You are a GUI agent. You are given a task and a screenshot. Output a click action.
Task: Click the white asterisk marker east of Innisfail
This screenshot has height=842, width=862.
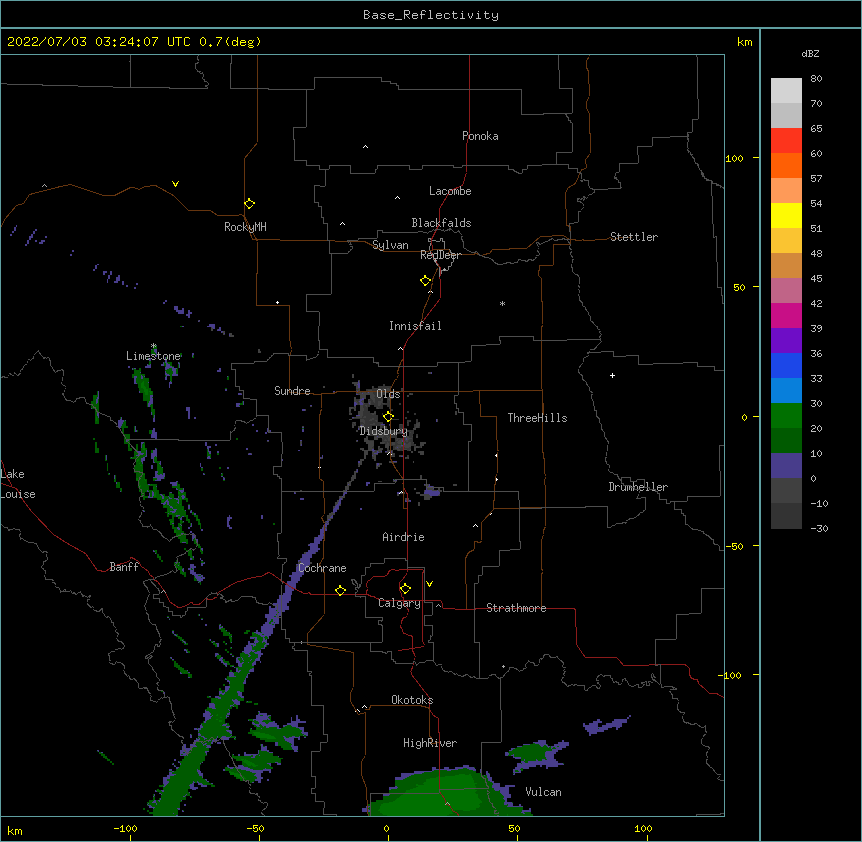click(502, 303)
